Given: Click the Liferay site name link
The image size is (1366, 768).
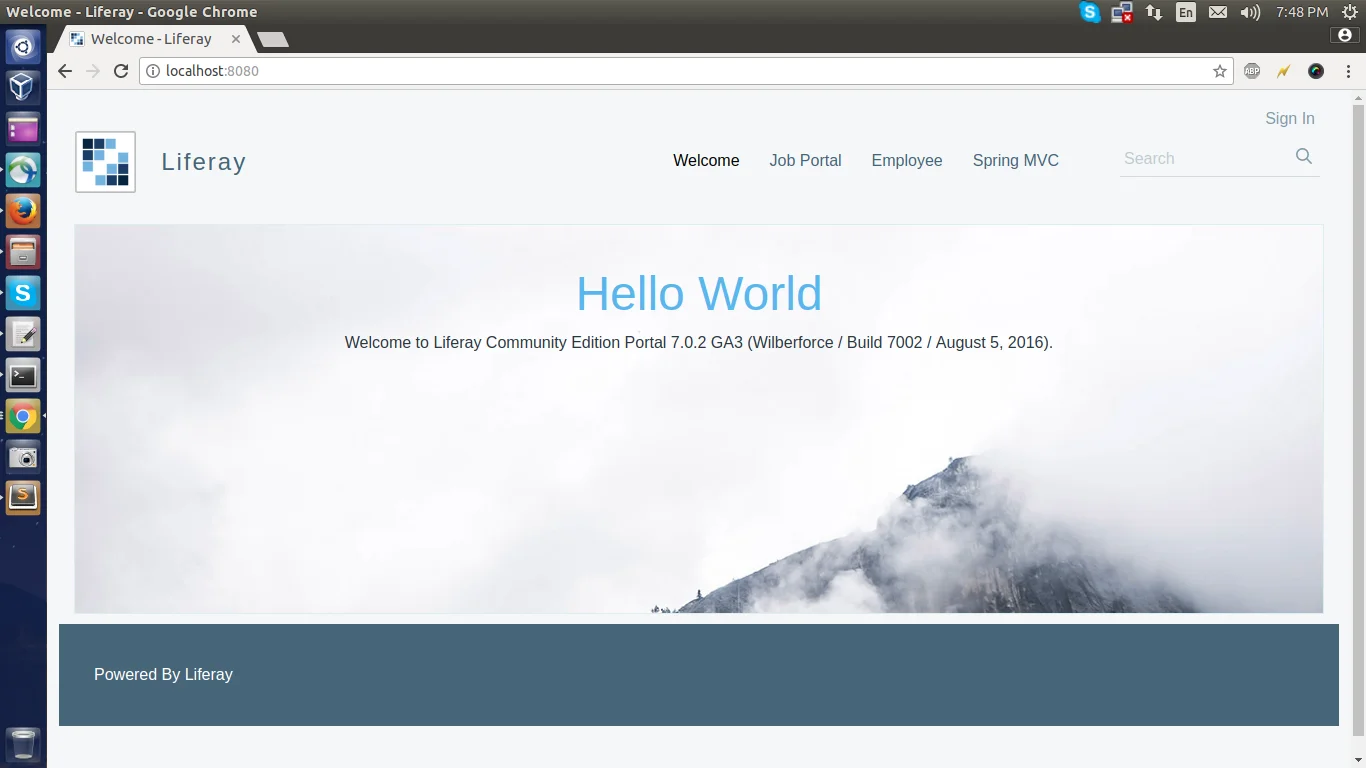Looking at the screenshot, I should point(203,162).
